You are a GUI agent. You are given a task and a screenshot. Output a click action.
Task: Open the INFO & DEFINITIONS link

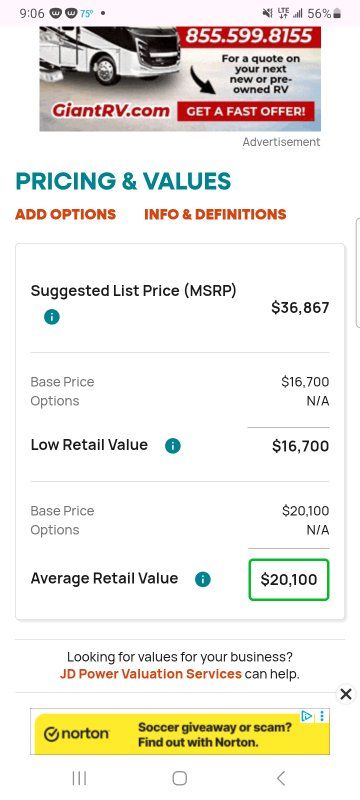(215, 214)
